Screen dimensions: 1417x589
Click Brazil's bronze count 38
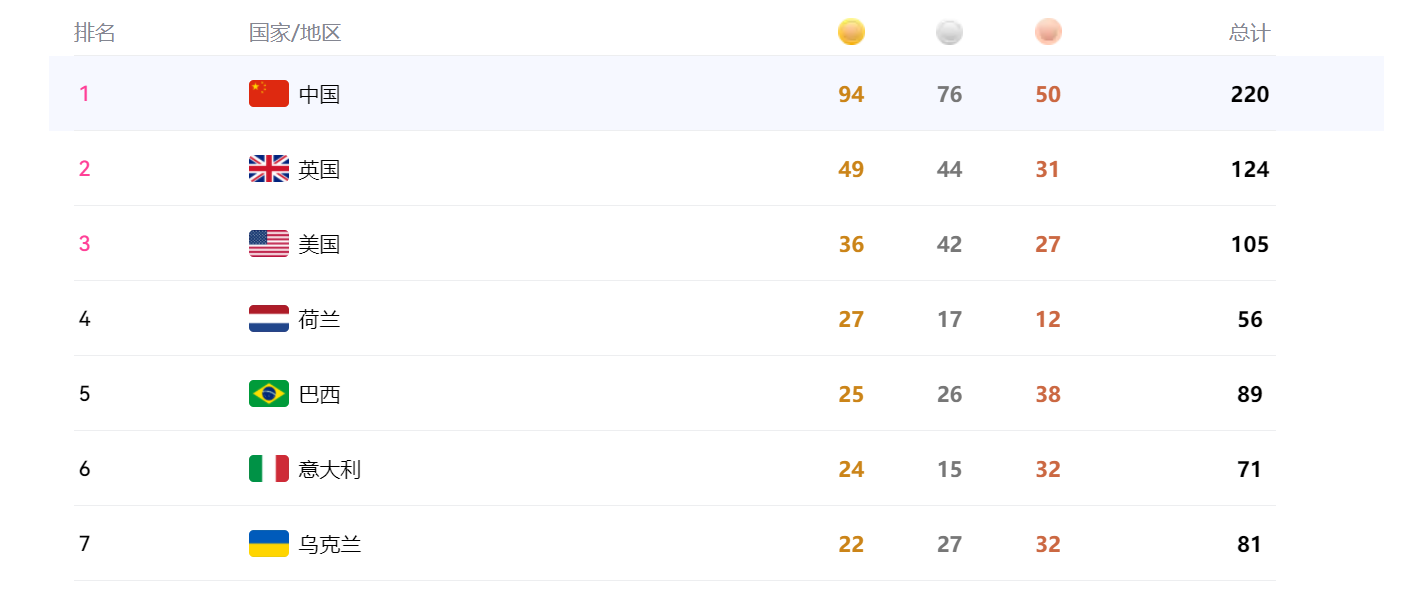1048,394
